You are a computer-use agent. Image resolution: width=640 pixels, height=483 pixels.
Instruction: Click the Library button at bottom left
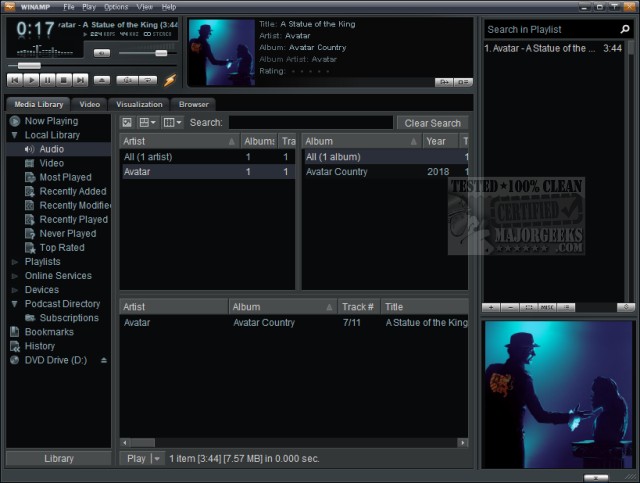[59, 459]
